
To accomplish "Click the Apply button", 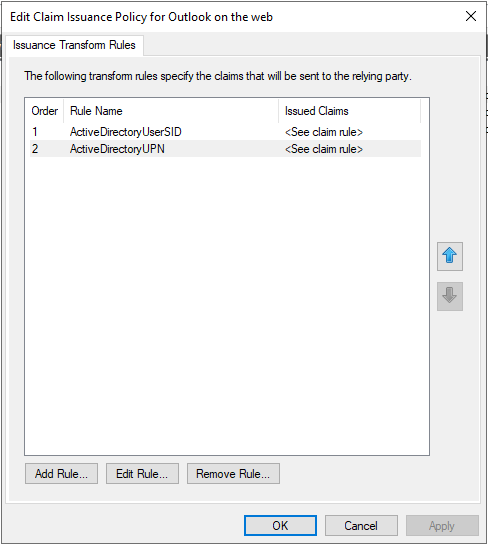I will tap(442, 526).
